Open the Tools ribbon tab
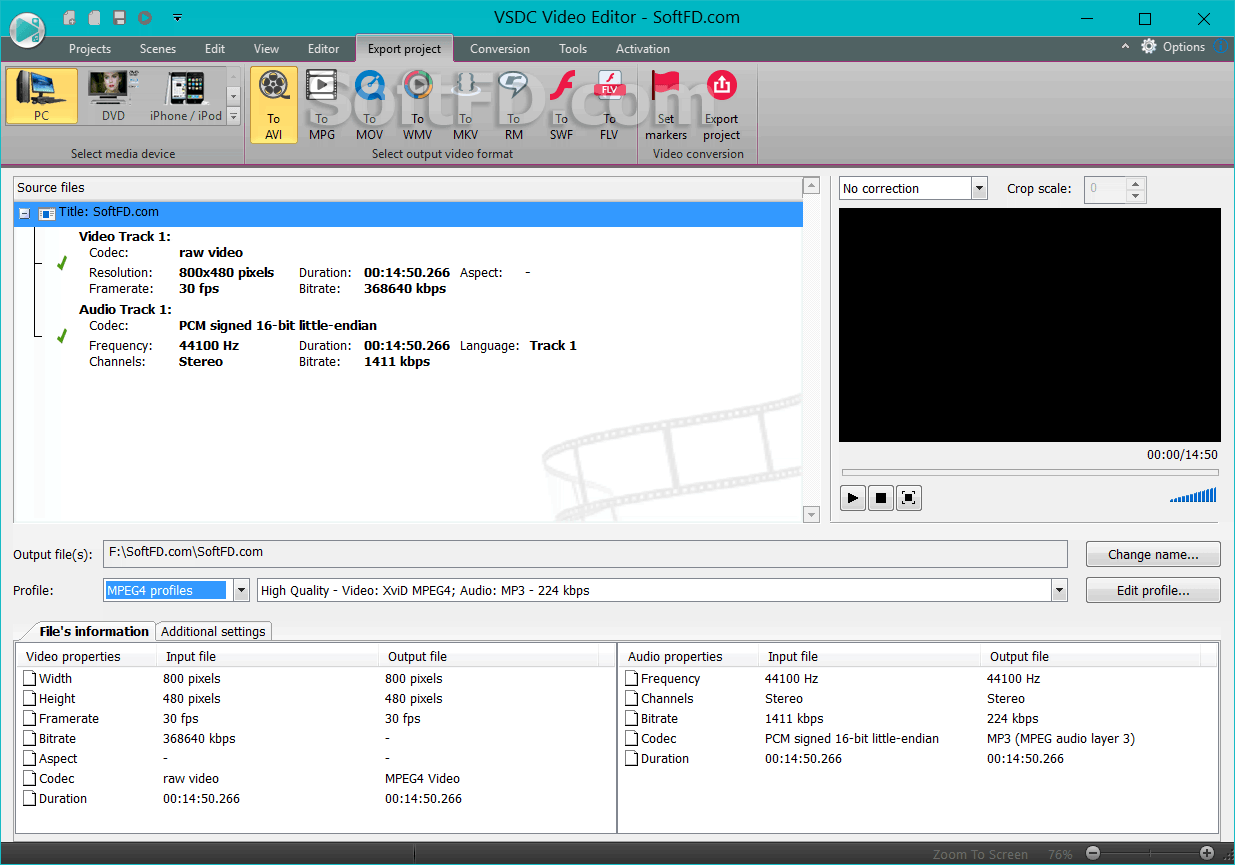 point(573,48)
